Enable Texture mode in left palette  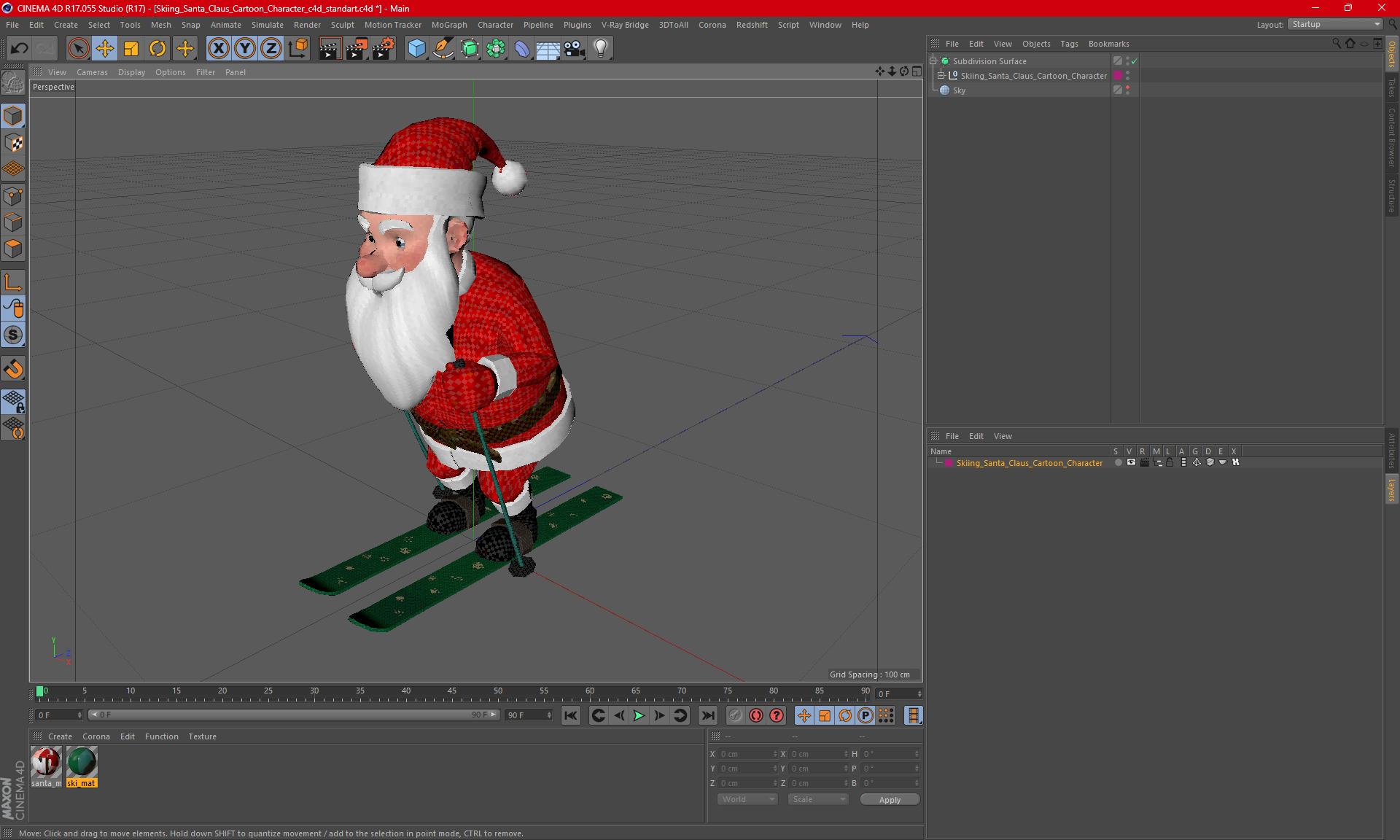pos(13,143)
